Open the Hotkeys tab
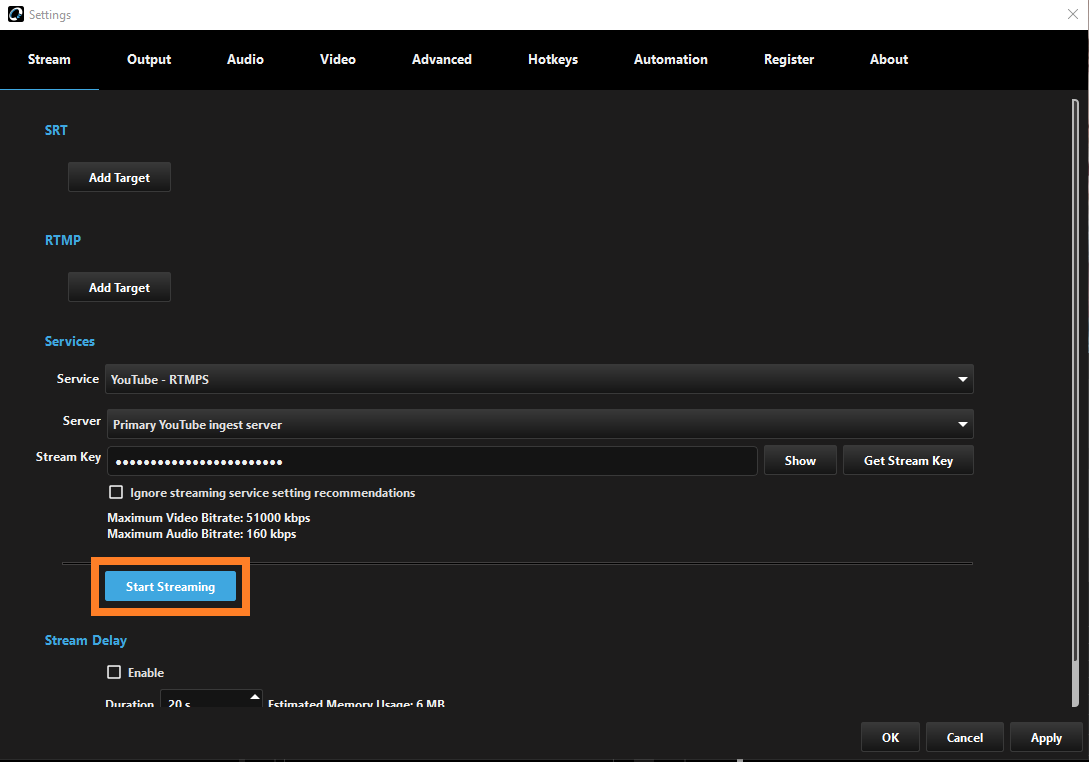 tap(553, 60)
